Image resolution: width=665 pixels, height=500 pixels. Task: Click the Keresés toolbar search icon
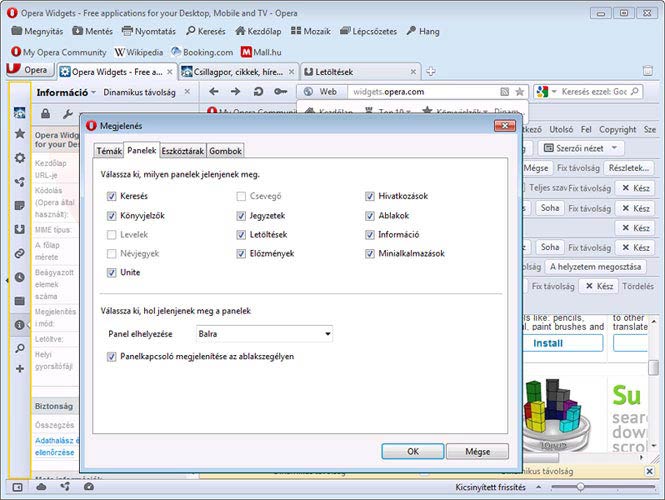point(191,31)
